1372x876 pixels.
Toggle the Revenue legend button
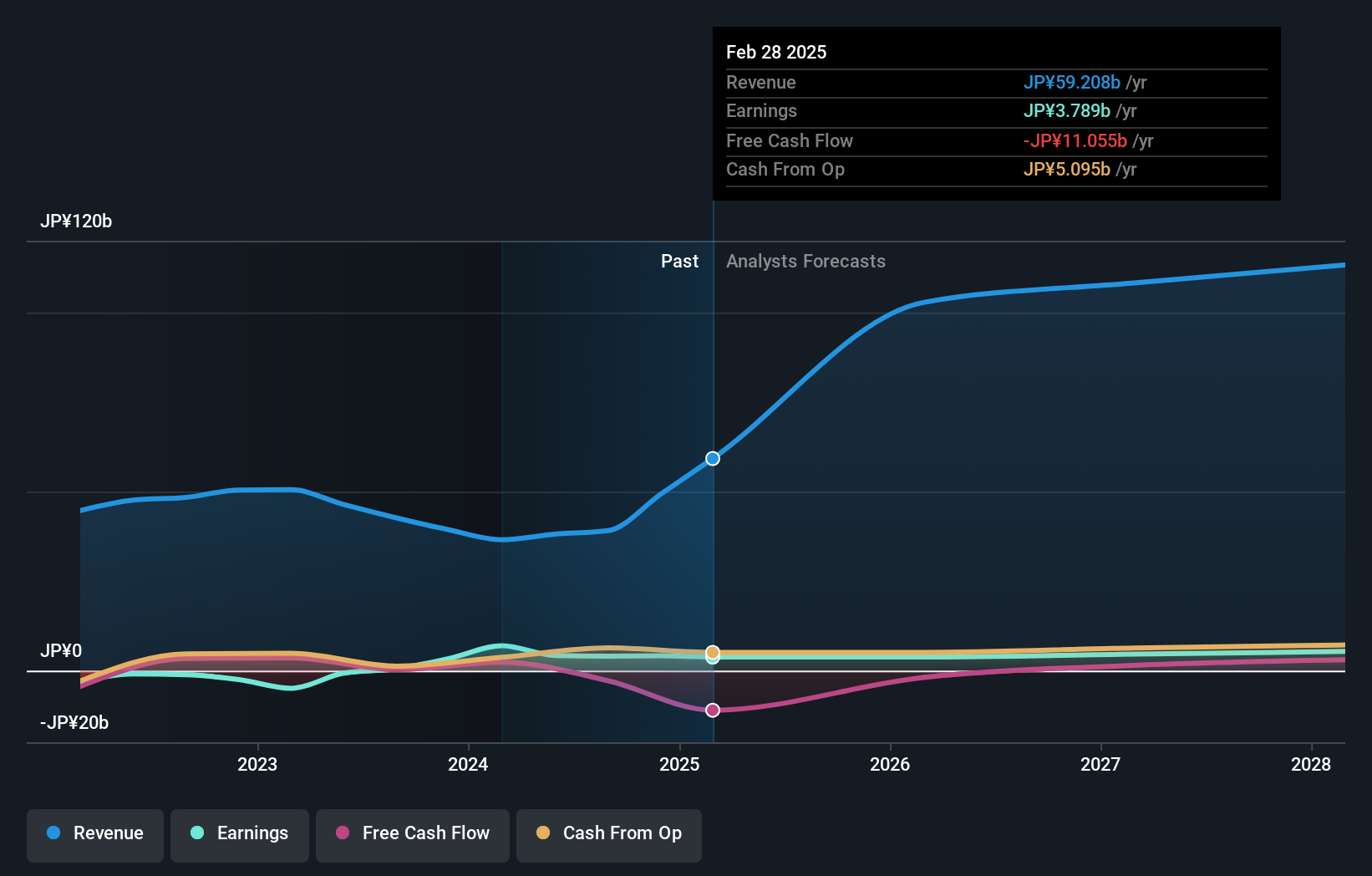[95, 835]
